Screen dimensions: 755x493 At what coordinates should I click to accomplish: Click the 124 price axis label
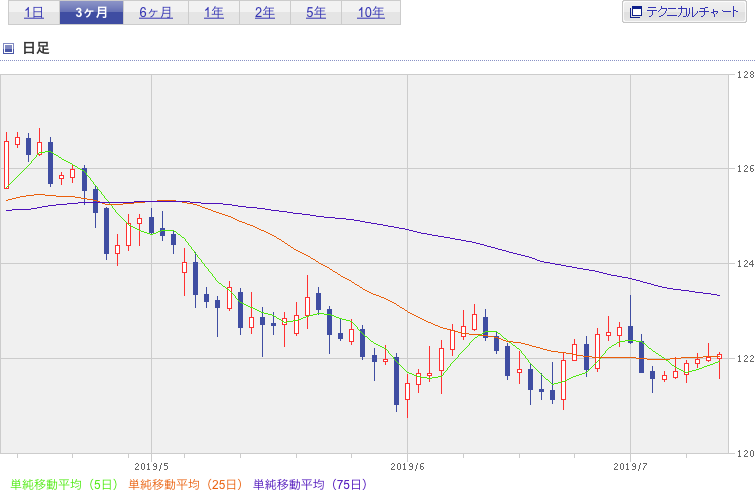pyautogui.click(x=746, y=263)
